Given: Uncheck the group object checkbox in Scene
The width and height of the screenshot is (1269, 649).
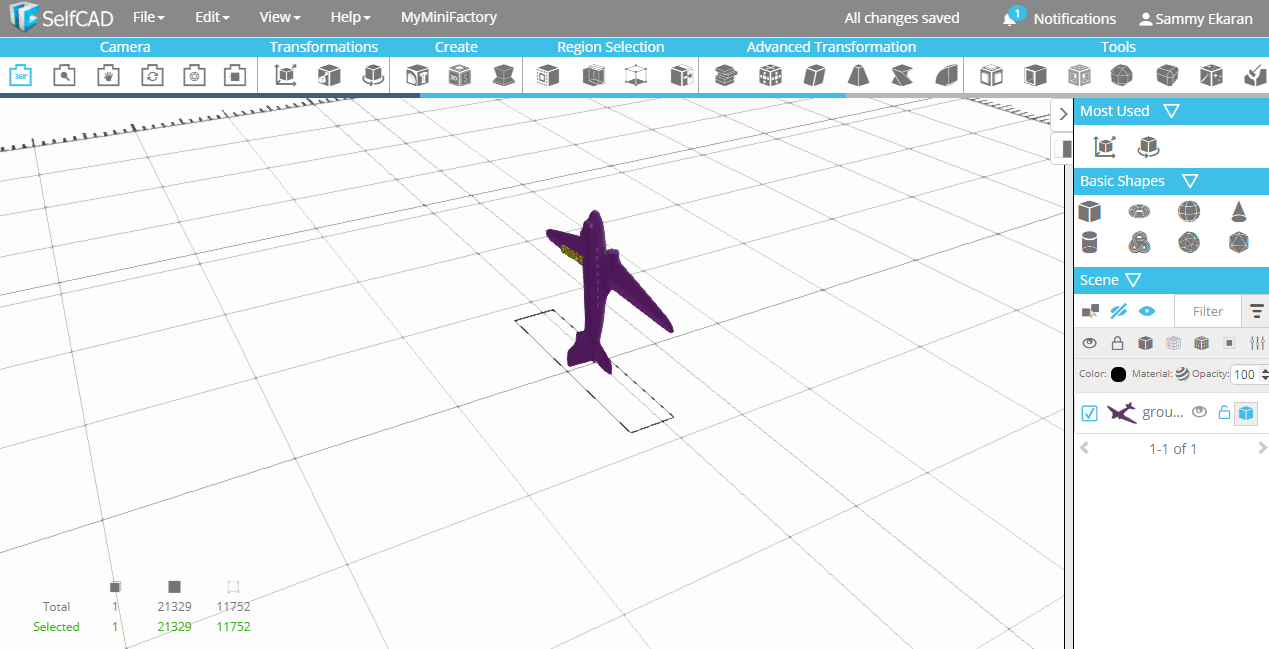Looking at the screenshot, I should (x=1090, y=413).
